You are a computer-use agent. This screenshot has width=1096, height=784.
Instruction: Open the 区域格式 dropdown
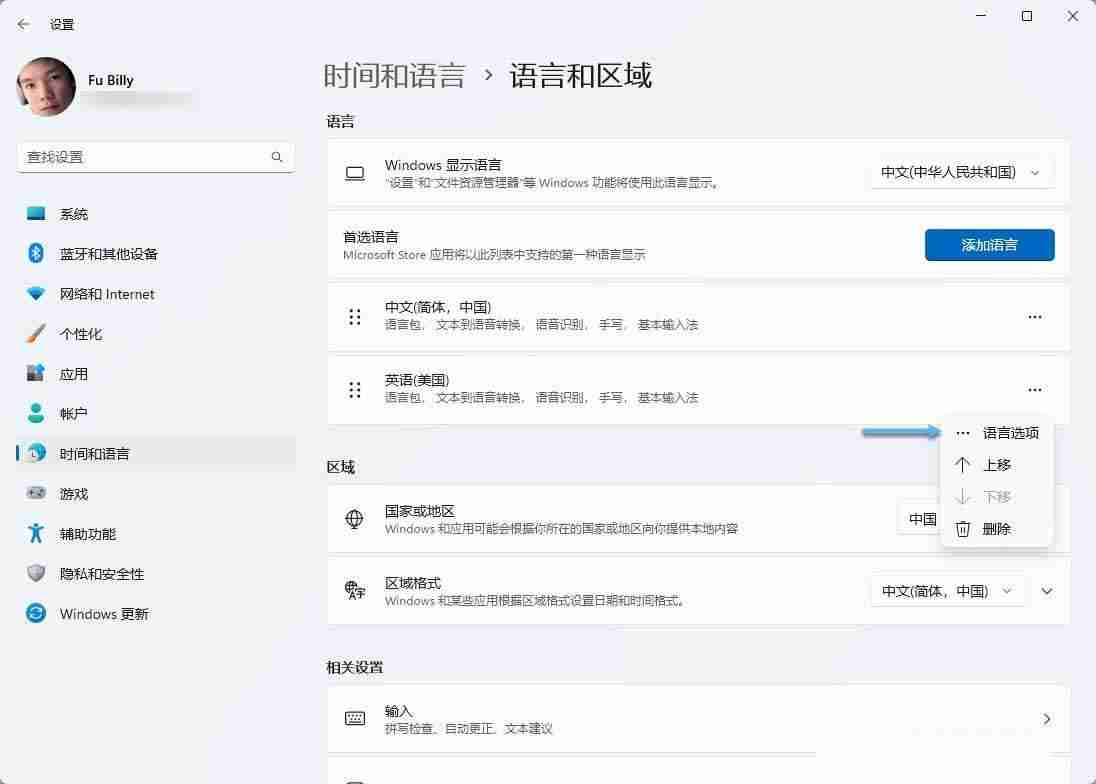[x=946, y=591]
